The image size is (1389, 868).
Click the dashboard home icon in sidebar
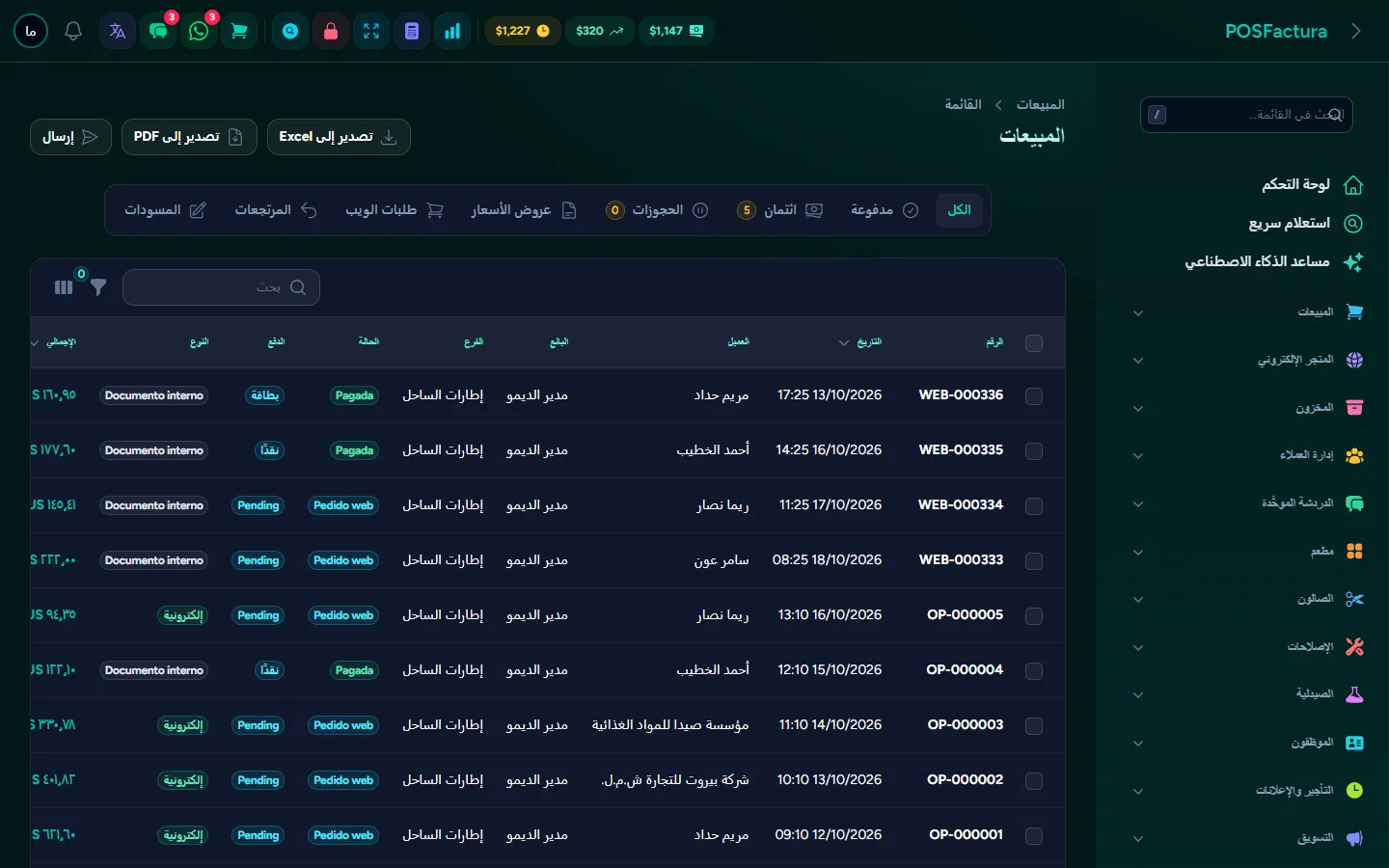[1353, 184]
